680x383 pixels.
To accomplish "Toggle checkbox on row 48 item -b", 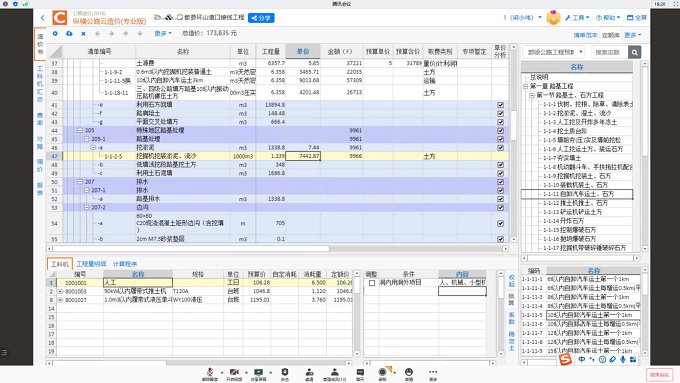I will (500, 165).
